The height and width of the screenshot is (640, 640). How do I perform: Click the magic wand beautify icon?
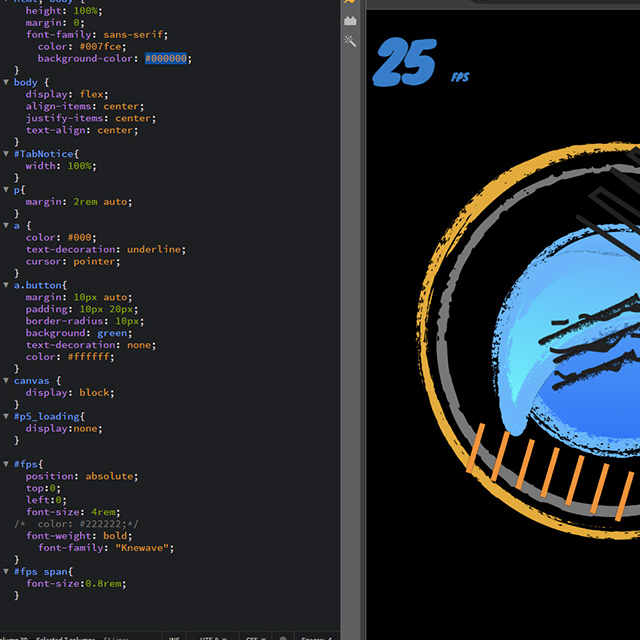pyautogui.click(x=350, y=41)
